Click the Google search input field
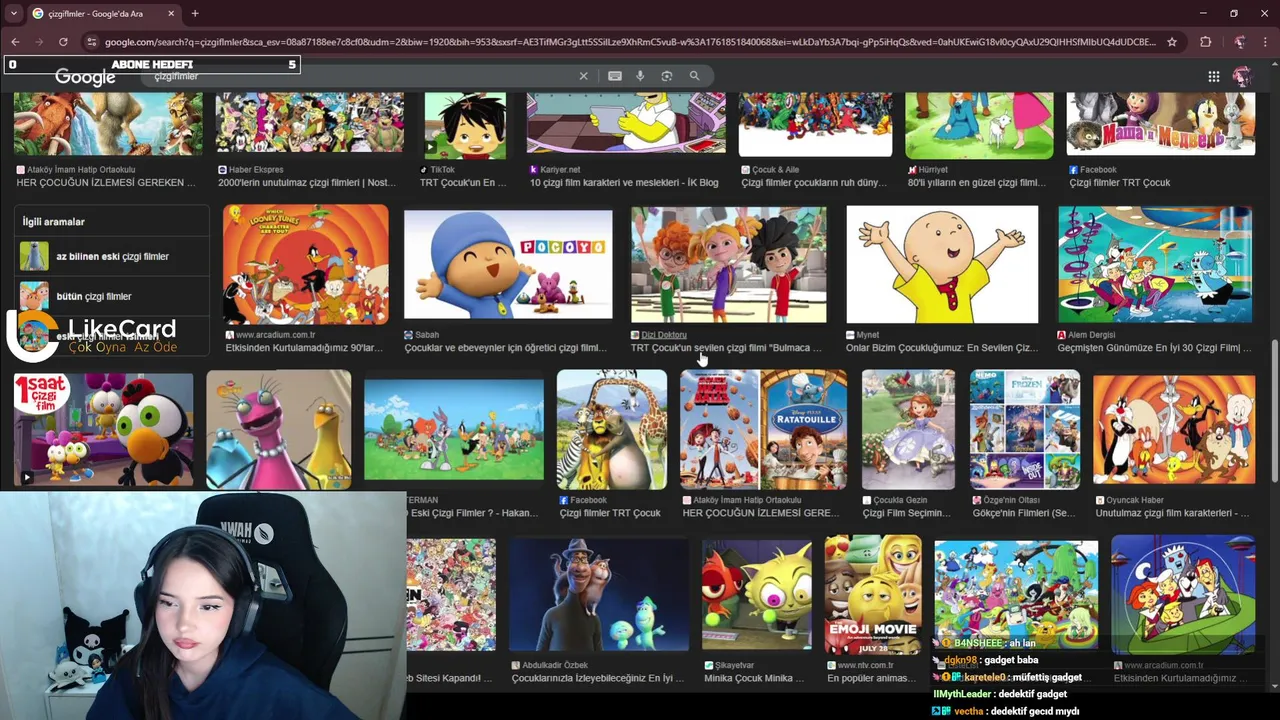Image resolution: width=1280 pixels, height=720 pixels. point(360,76)
